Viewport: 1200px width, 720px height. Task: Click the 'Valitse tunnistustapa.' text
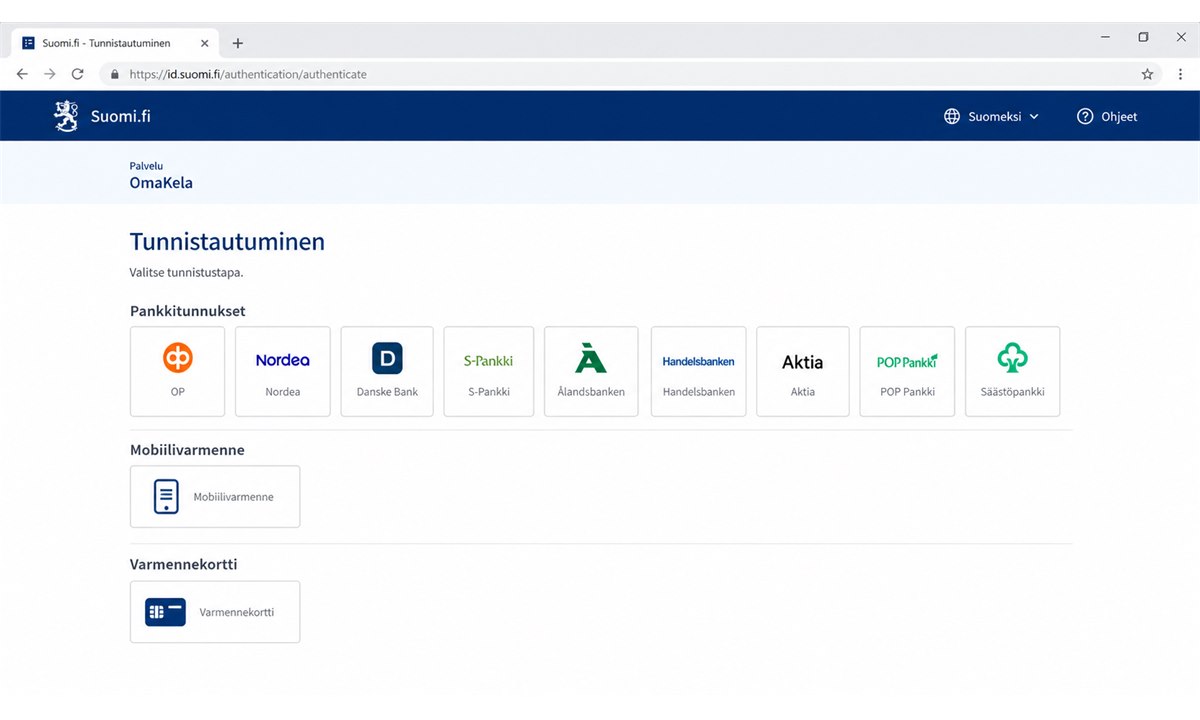(187, 272)
